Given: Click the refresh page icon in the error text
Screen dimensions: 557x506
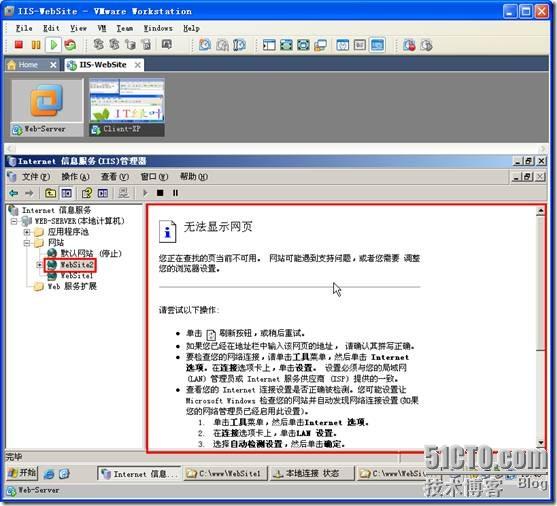Looking at the screenshot, I should click(211, 334).
